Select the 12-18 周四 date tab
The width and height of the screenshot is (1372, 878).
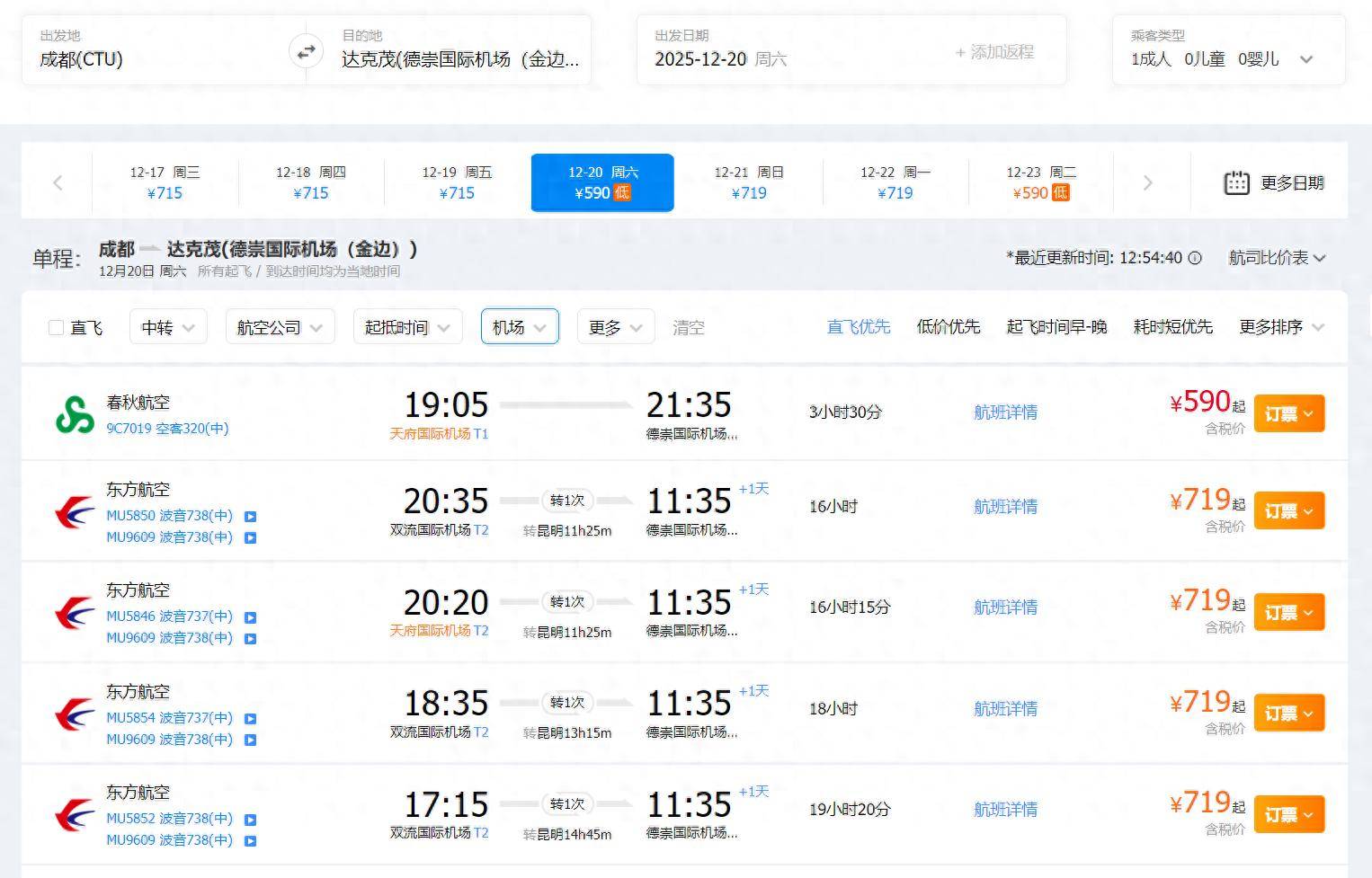coord(310,182)
